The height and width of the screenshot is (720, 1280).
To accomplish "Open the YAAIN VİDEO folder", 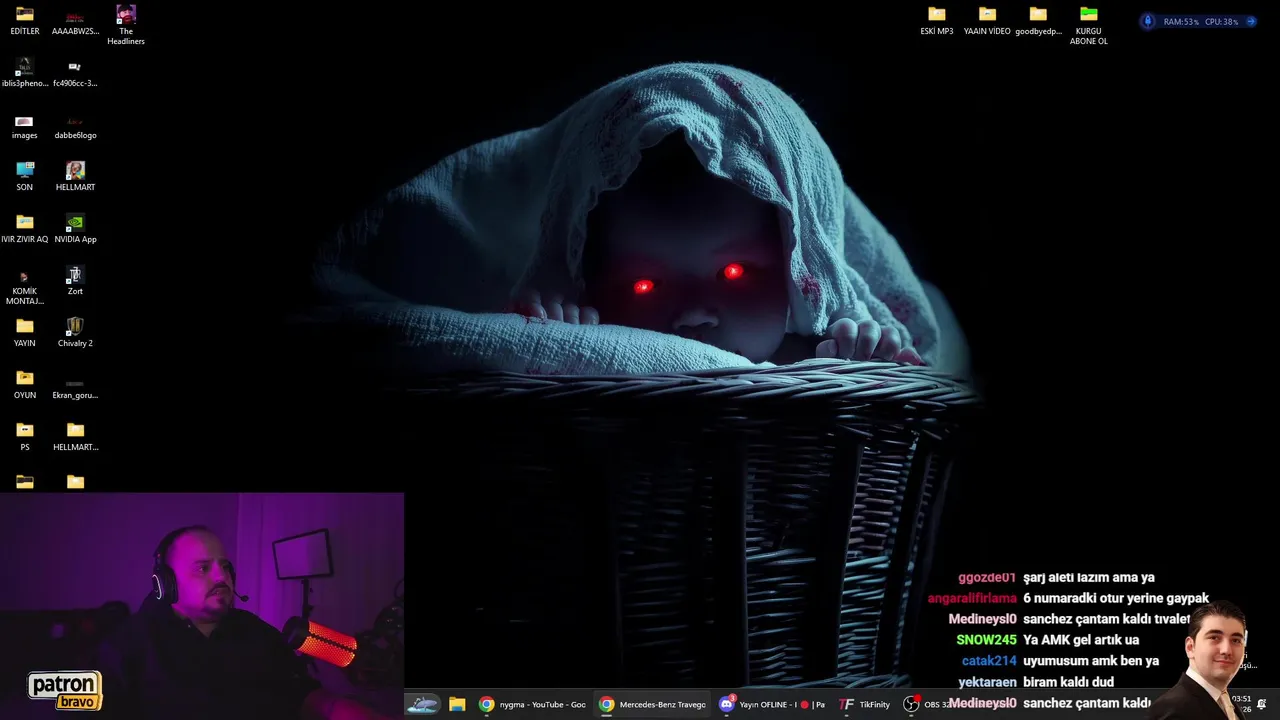I will pyautogui.click(x=987, y=21).
